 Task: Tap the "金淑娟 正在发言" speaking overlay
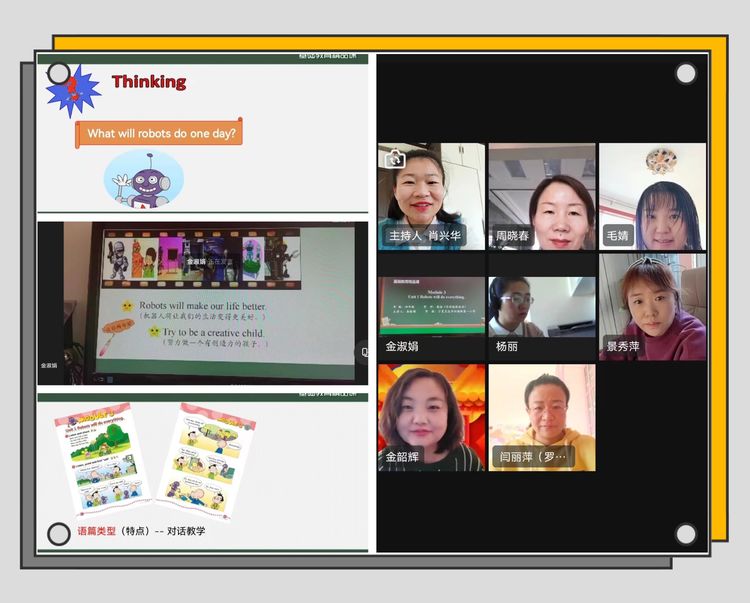pyautogui.click(x=210, y=262)
